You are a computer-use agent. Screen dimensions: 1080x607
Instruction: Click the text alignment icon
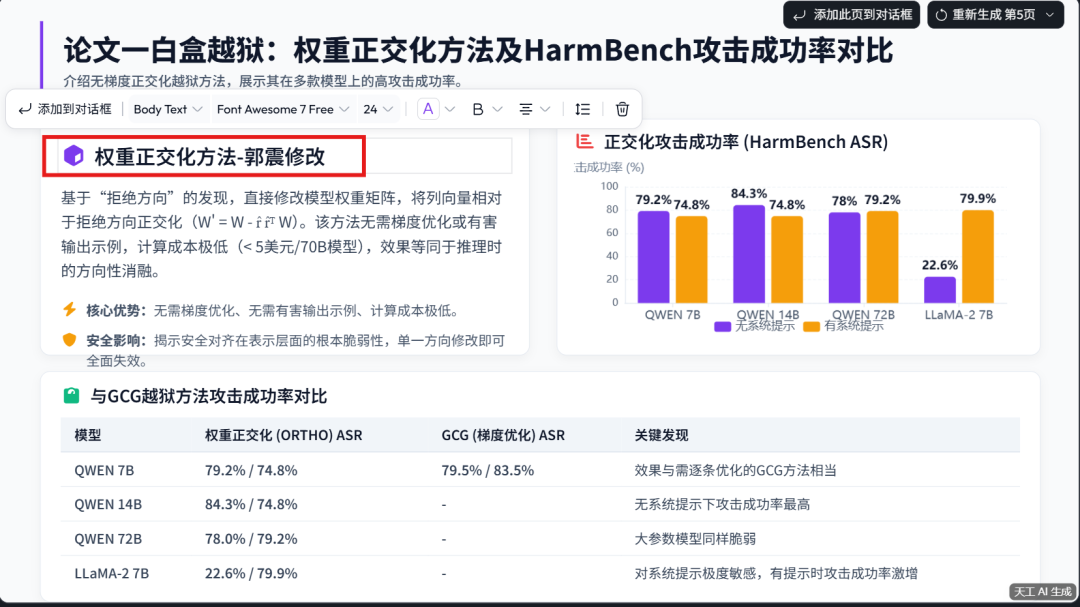[526, 109]
